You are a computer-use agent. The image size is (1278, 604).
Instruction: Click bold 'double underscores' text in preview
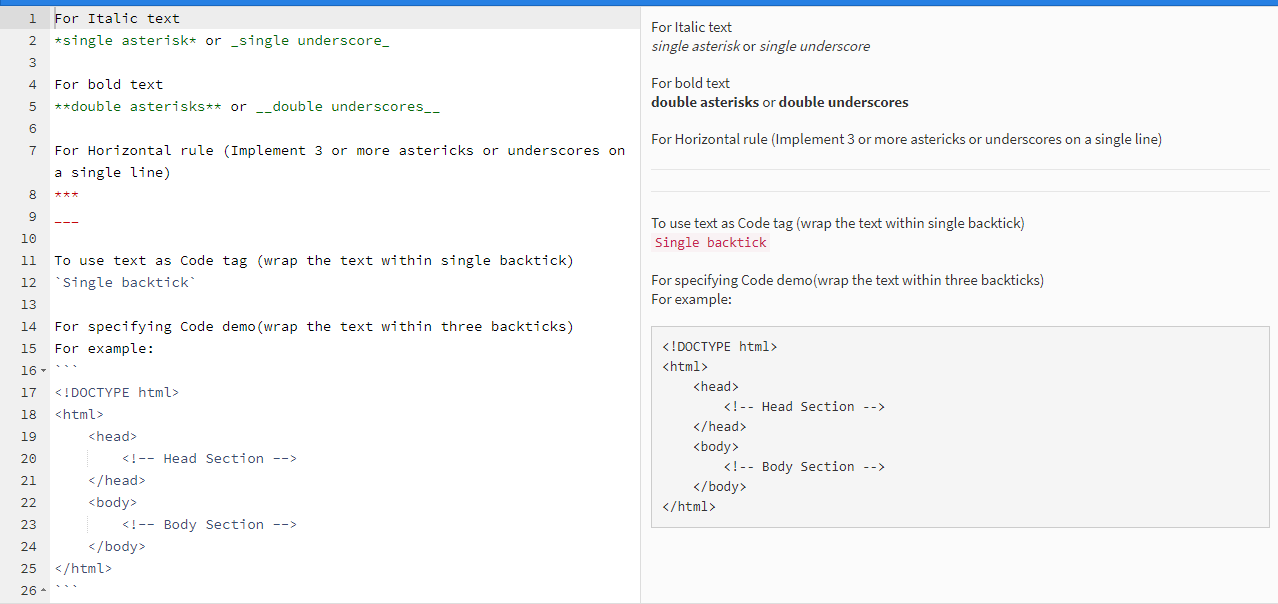pos(843,102)
